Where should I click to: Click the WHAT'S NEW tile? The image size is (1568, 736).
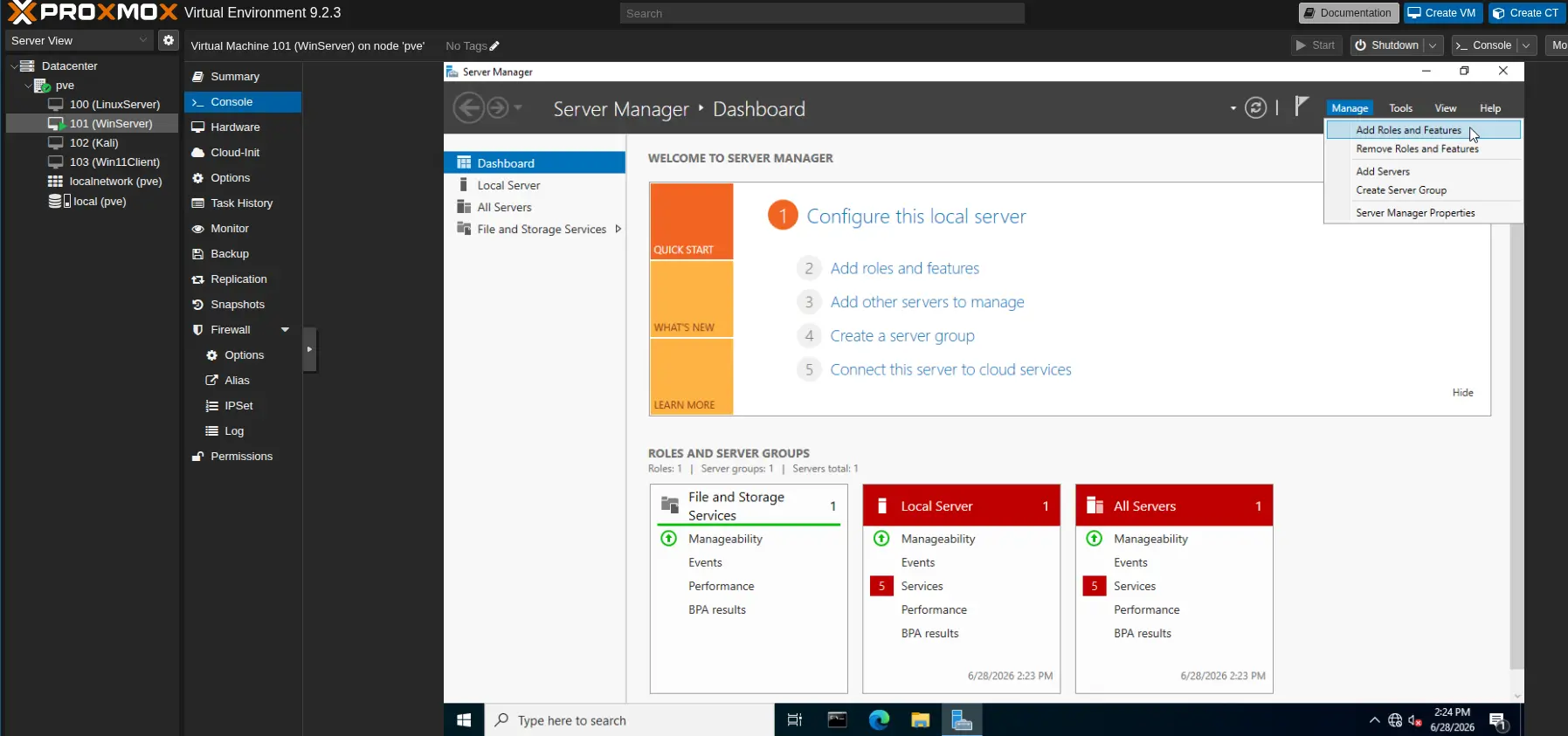691,299
